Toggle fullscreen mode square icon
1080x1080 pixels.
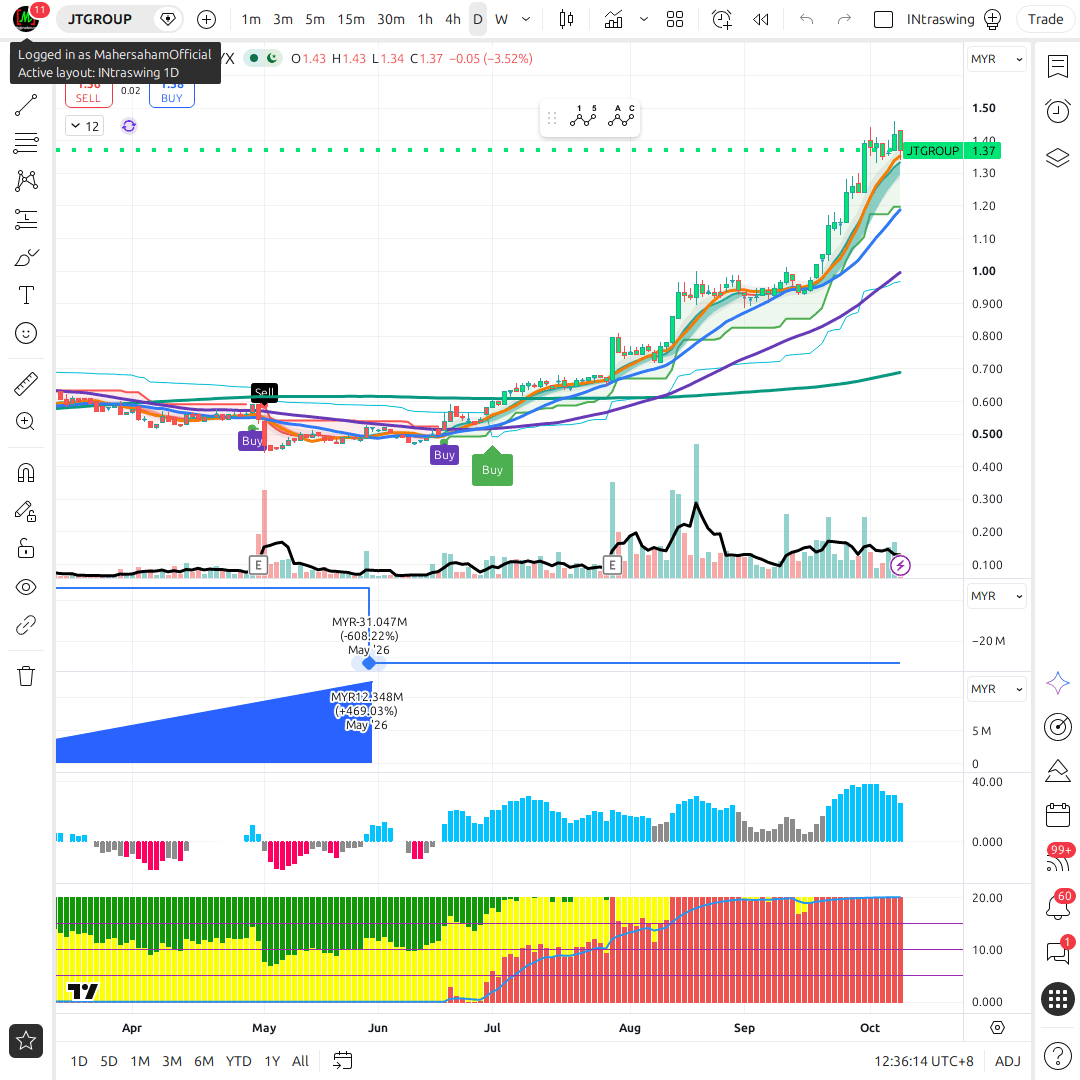coord(883,19)
